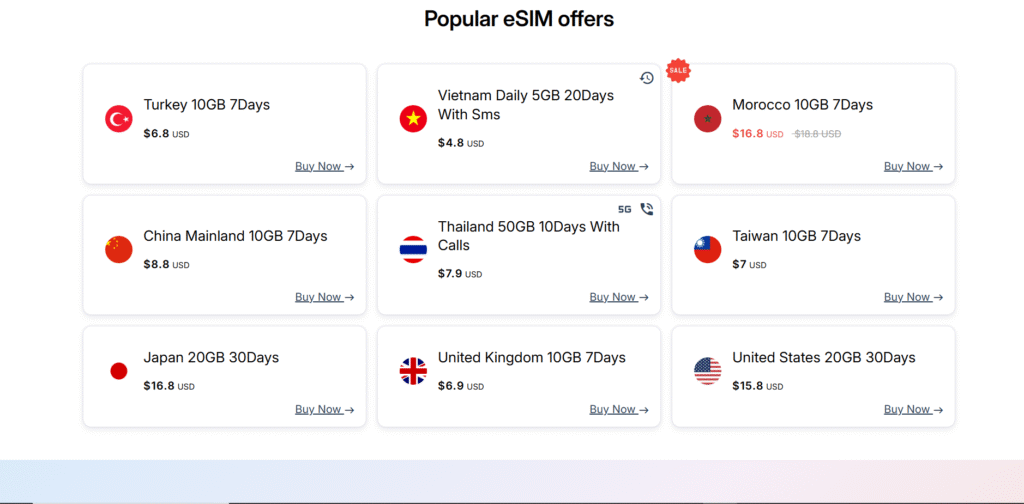Buy Now for Turkey 10GB 7Days
1024x504 pixels.
coord(325,166)
